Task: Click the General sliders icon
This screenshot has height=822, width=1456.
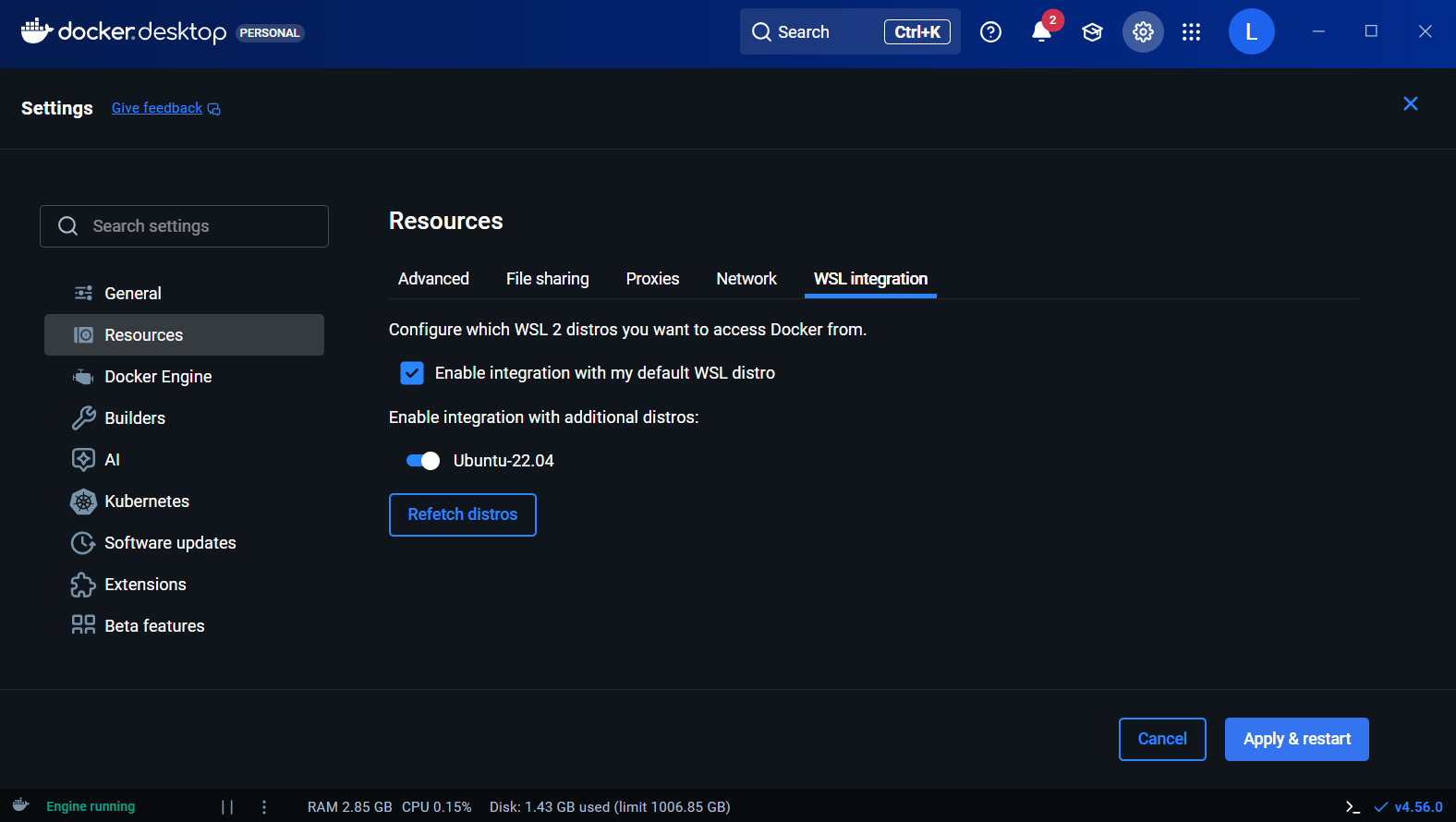Action: pos(83,293)
